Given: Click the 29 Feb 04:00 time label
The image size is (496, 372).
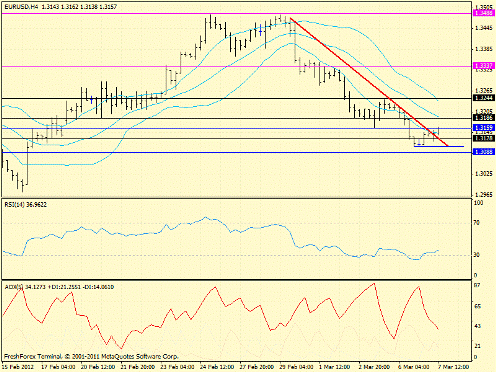Looking at the screenshot, I should point(296,367).
